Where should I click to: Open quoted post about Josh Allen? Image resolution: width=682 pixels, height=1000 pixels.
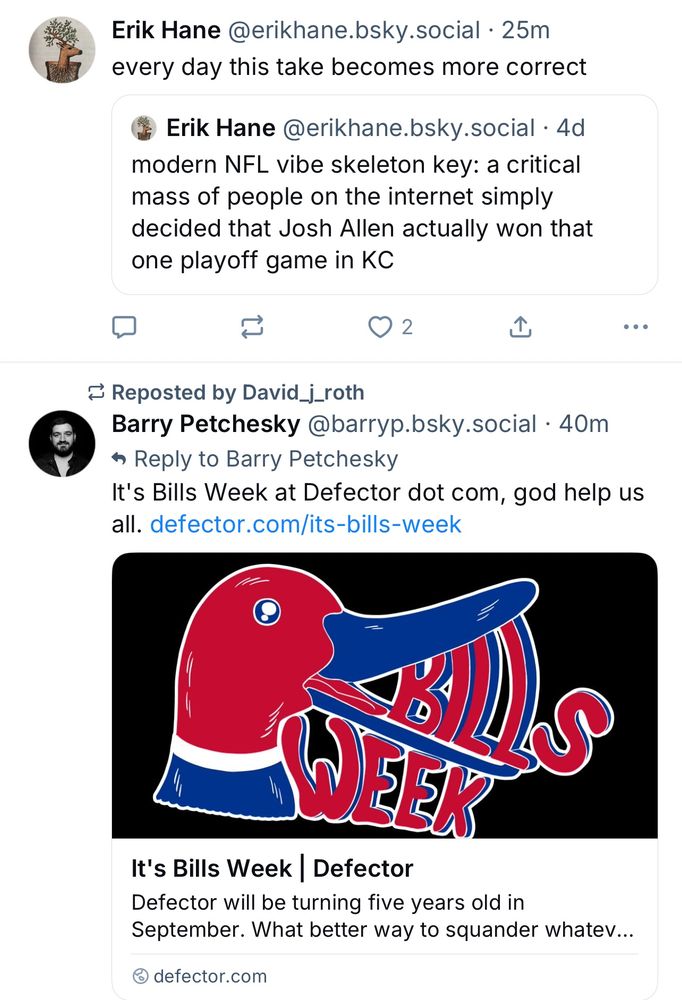[x=385, y=195]
